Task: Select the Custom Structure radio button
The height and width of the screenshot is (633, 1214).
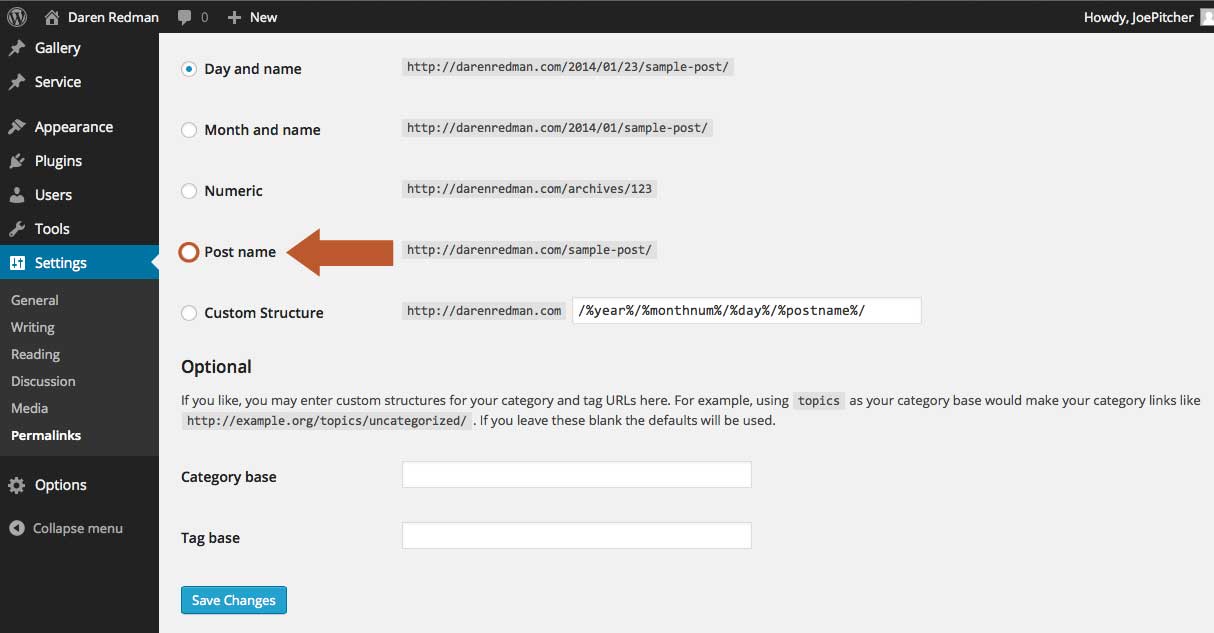Action: (x=189, y=313)
